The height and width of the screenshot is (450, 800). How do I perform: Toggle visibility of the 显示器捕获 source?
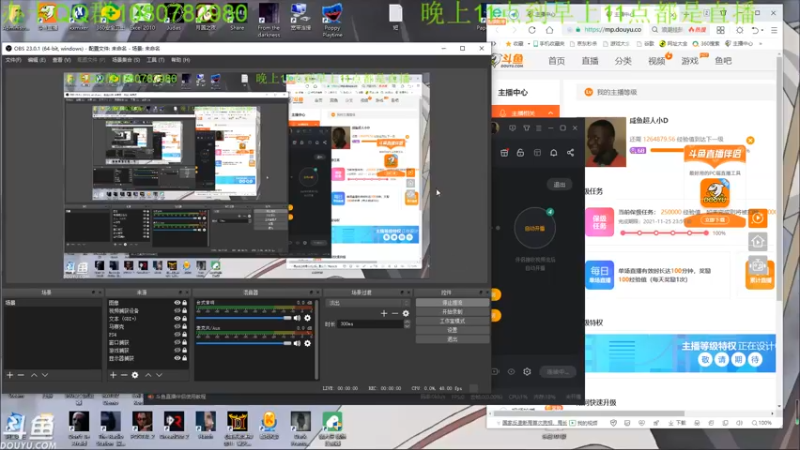(177, 358)
